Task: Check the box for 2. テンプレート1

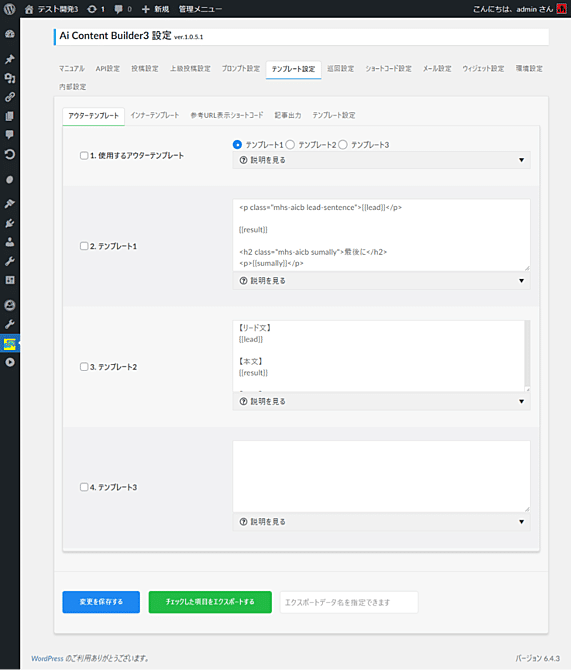Action: coord(84,246)
